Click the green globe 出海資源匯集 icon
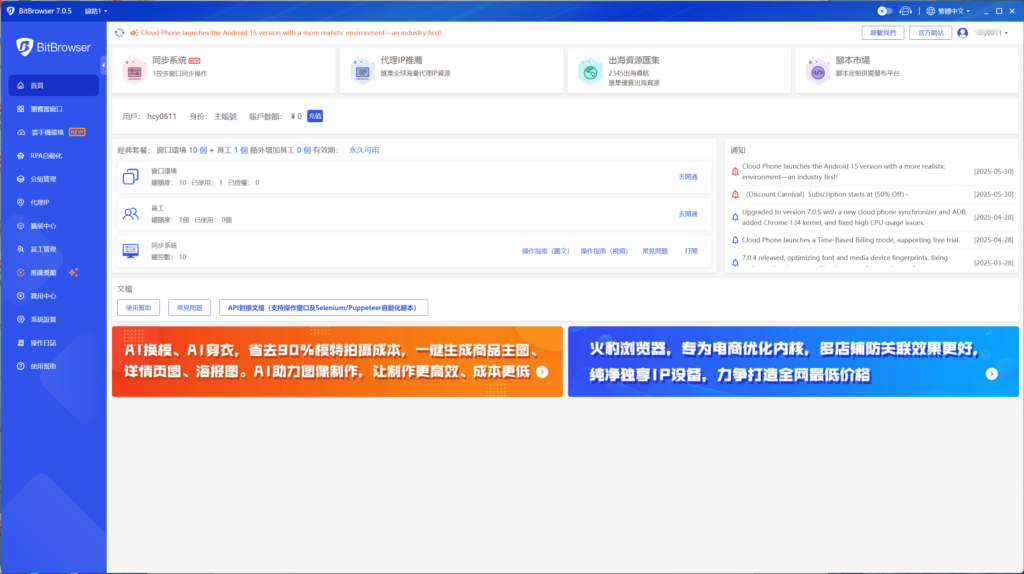1024x574 pixels. [590, 71]
